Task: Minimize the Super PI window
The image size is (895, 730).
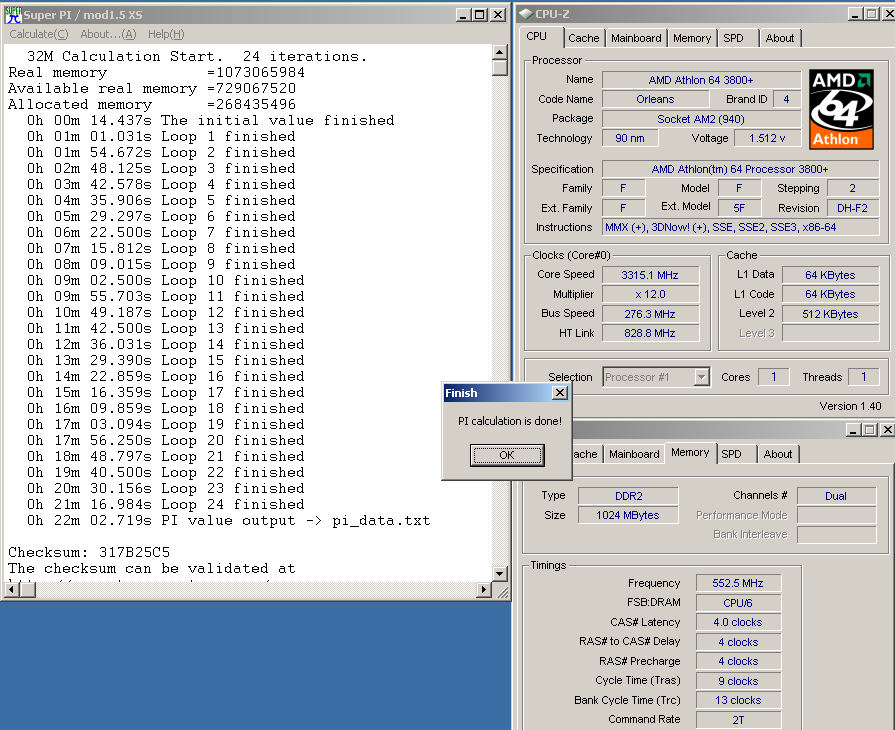Action: (464, 15)
